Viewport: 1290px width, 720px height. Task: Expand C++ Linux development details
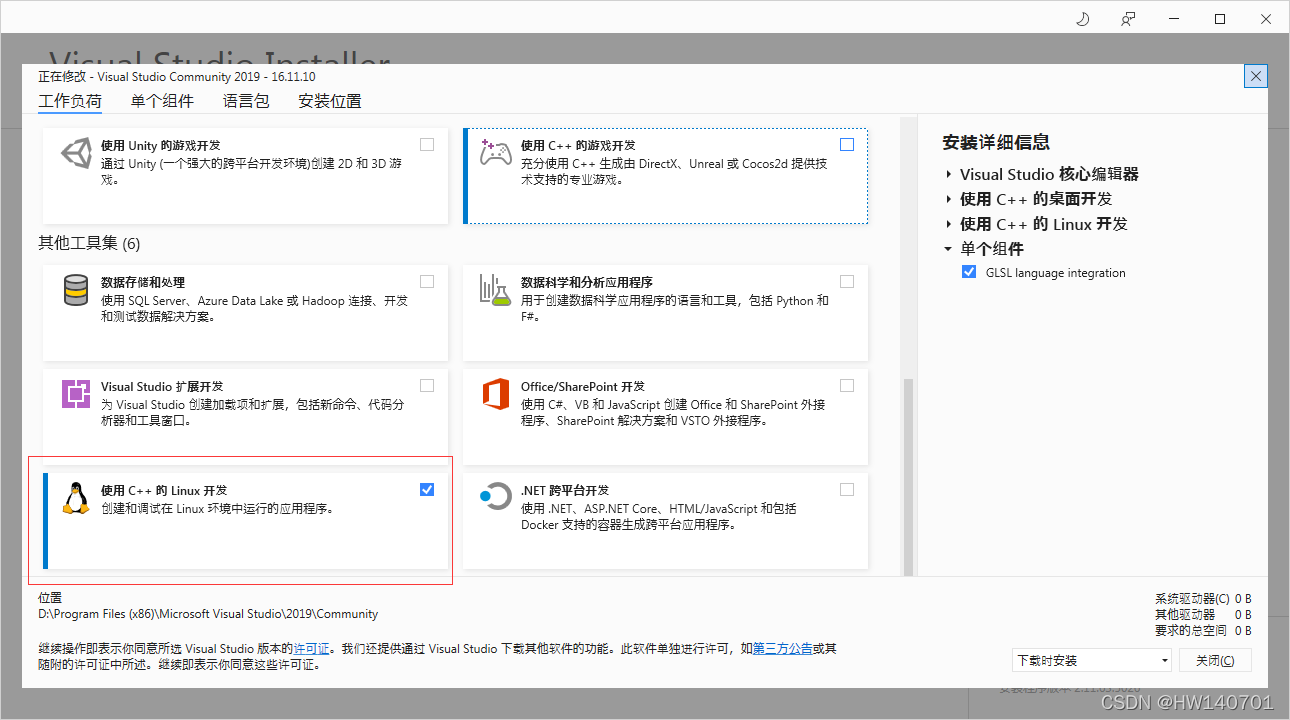pyautogui.click(x=948, y=224)
